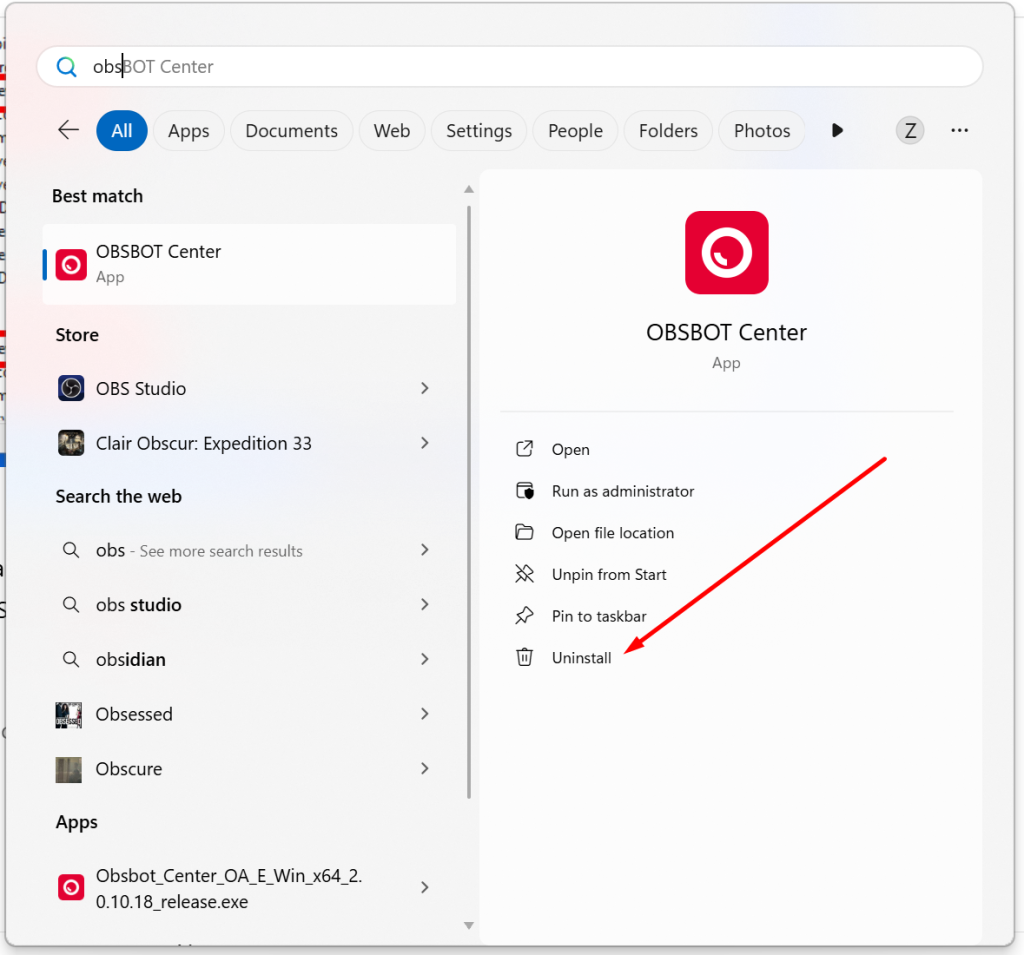The width and height of the screenshot is (1024, 955).
Task: Select the obs studio web search suggestion
Action: pos(139,605)
